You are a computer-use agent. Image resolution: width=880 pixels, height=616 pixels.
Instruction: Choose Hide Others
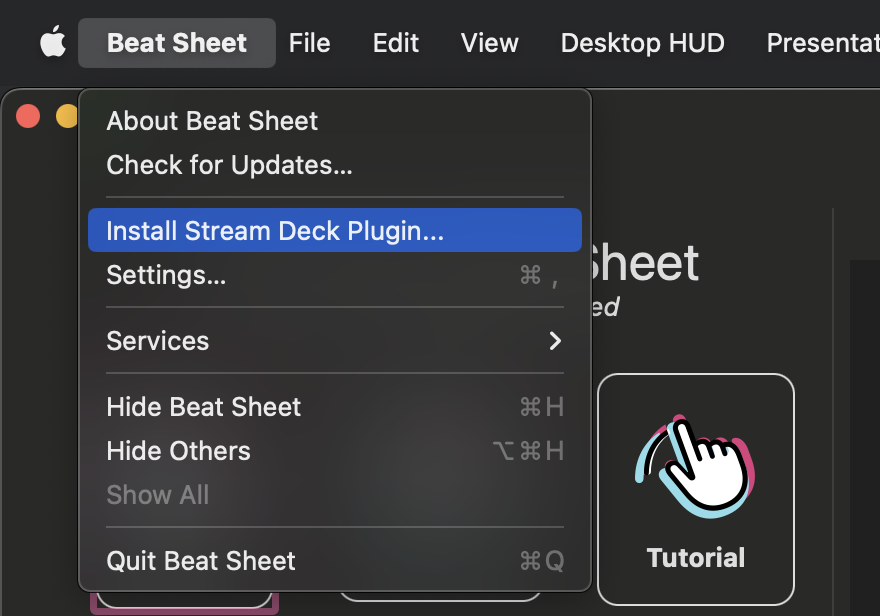[179, 451]
